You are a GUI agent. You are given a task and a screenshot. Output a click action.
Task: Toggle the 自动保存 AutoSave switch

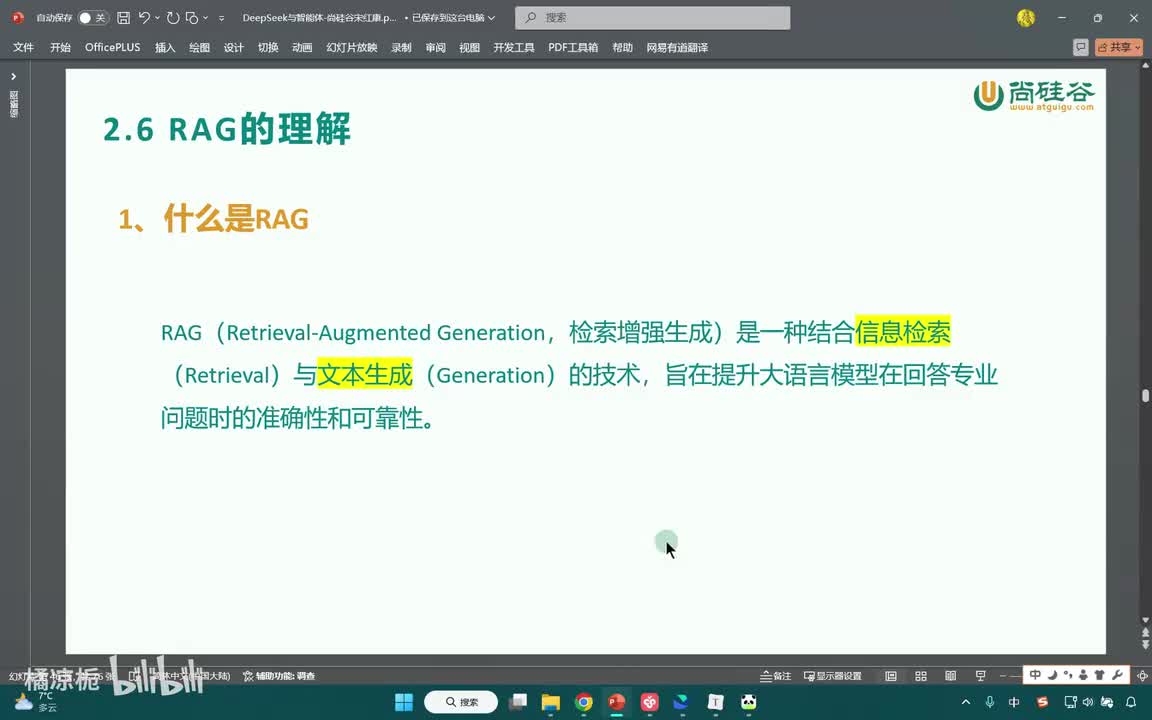(93, 18)
